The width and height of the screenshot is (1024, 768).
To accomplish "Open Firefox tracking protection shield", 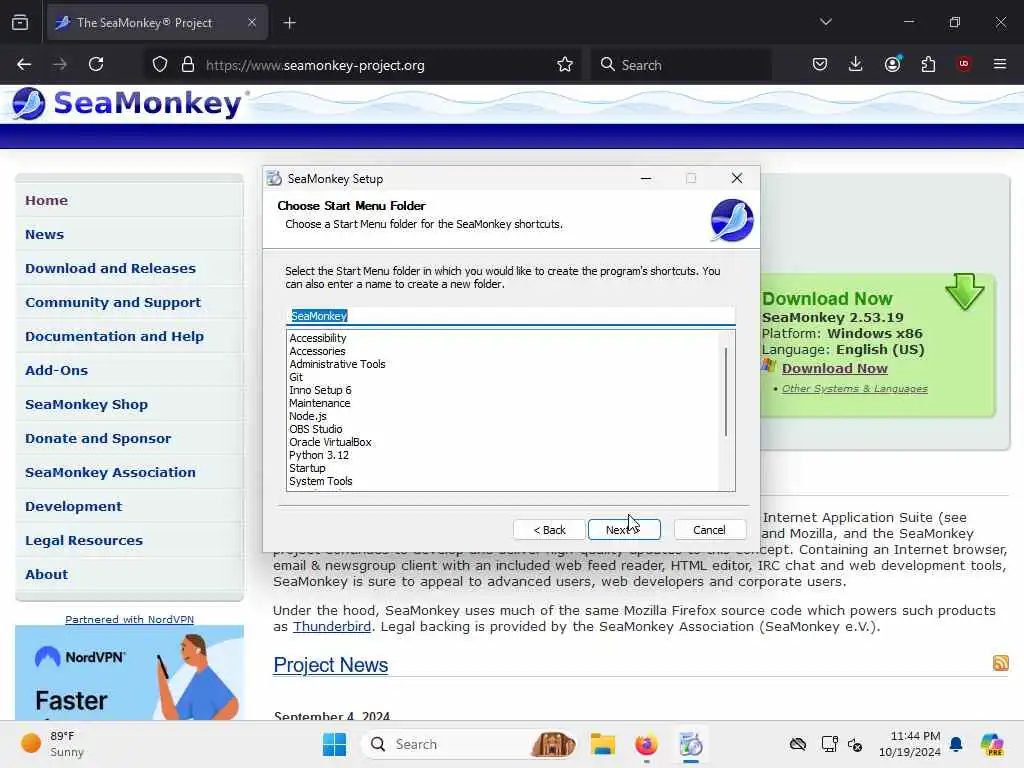I will (160, 65).
